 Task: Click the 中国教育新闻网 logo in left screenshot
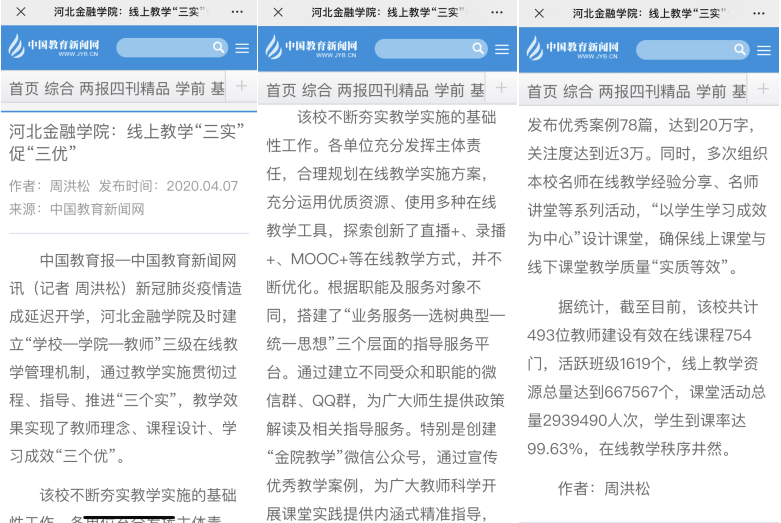tap(54, 46)
